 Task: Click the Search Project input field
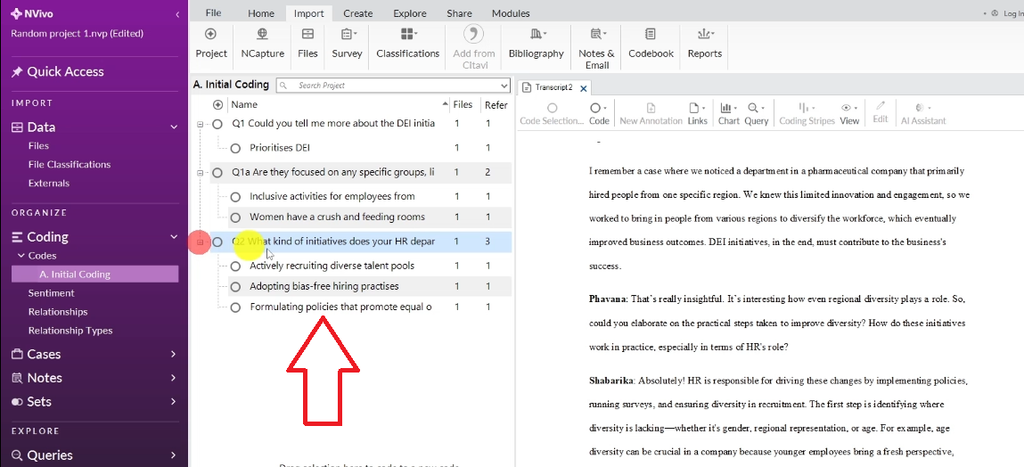point(392,86)
